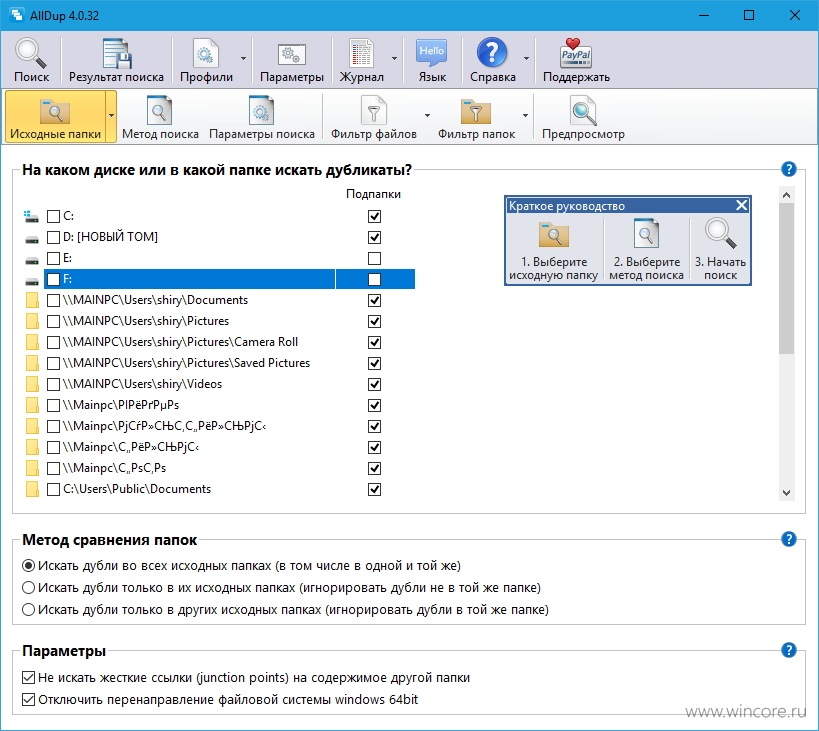
Task: Click the folder list scrollbar thumb
Action: 786,278
